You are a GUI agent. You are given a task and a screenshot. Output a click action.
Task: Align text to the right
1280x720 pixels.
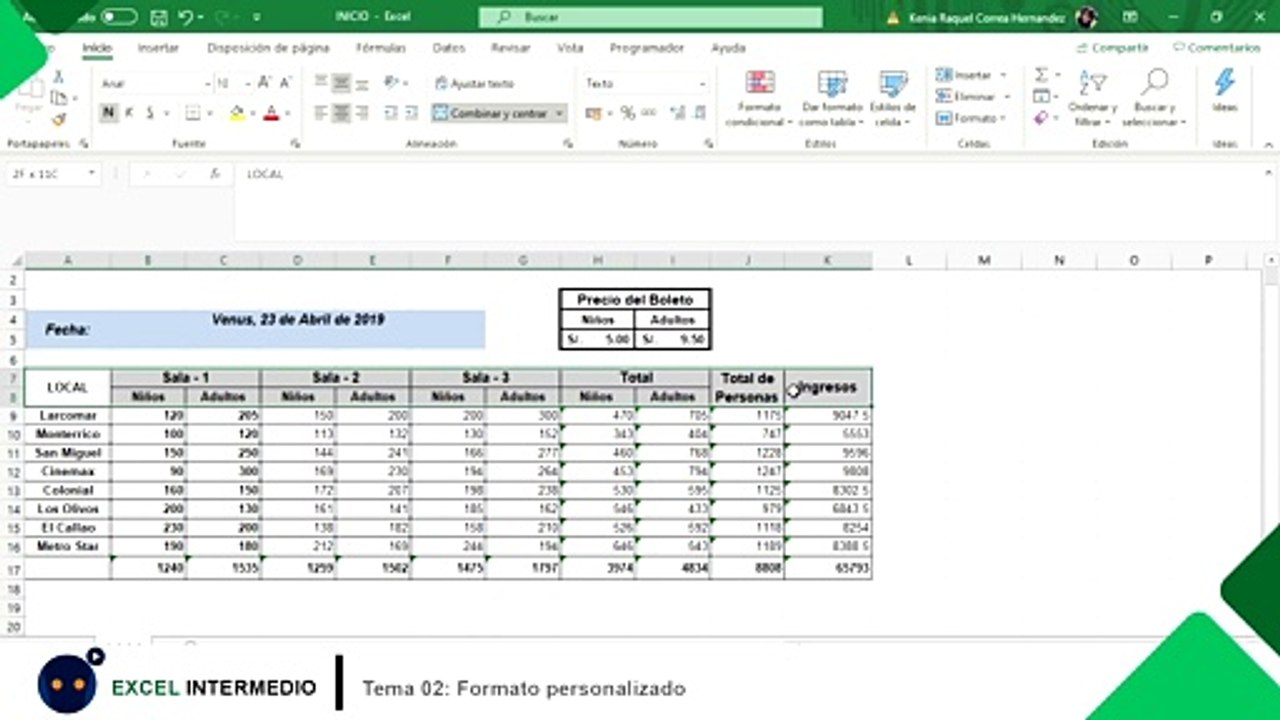(361, 113)
